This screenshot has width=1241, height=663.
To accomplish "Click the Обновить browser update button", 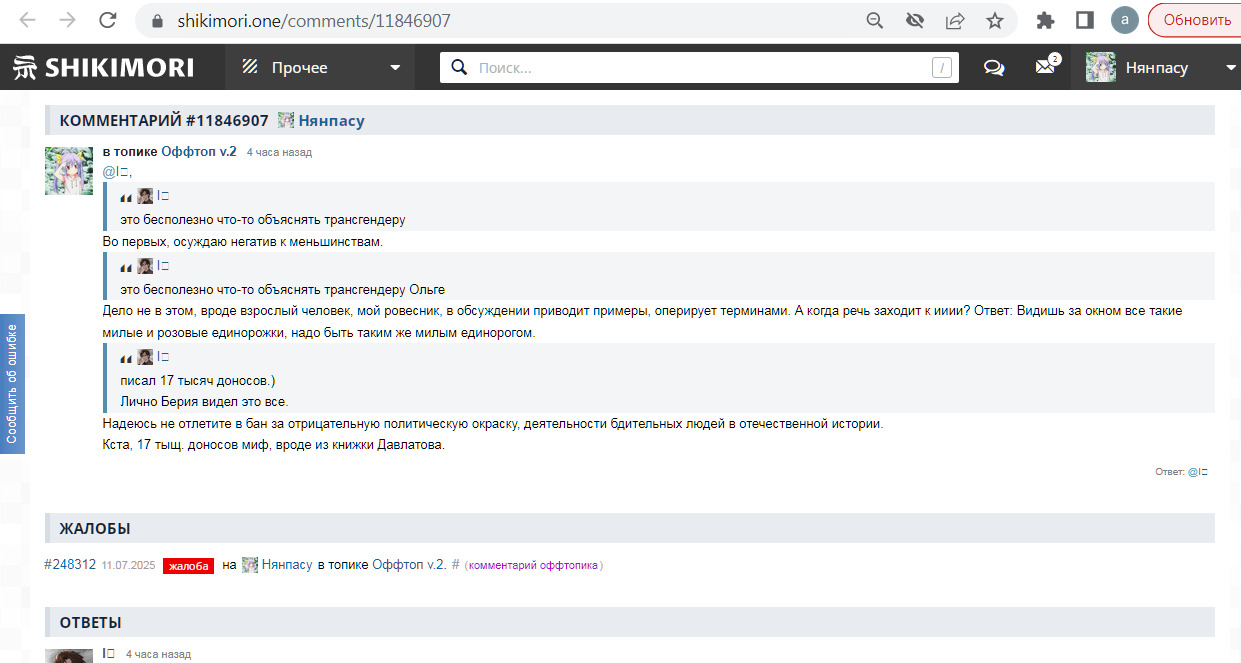I will [x=1196, y=20].
